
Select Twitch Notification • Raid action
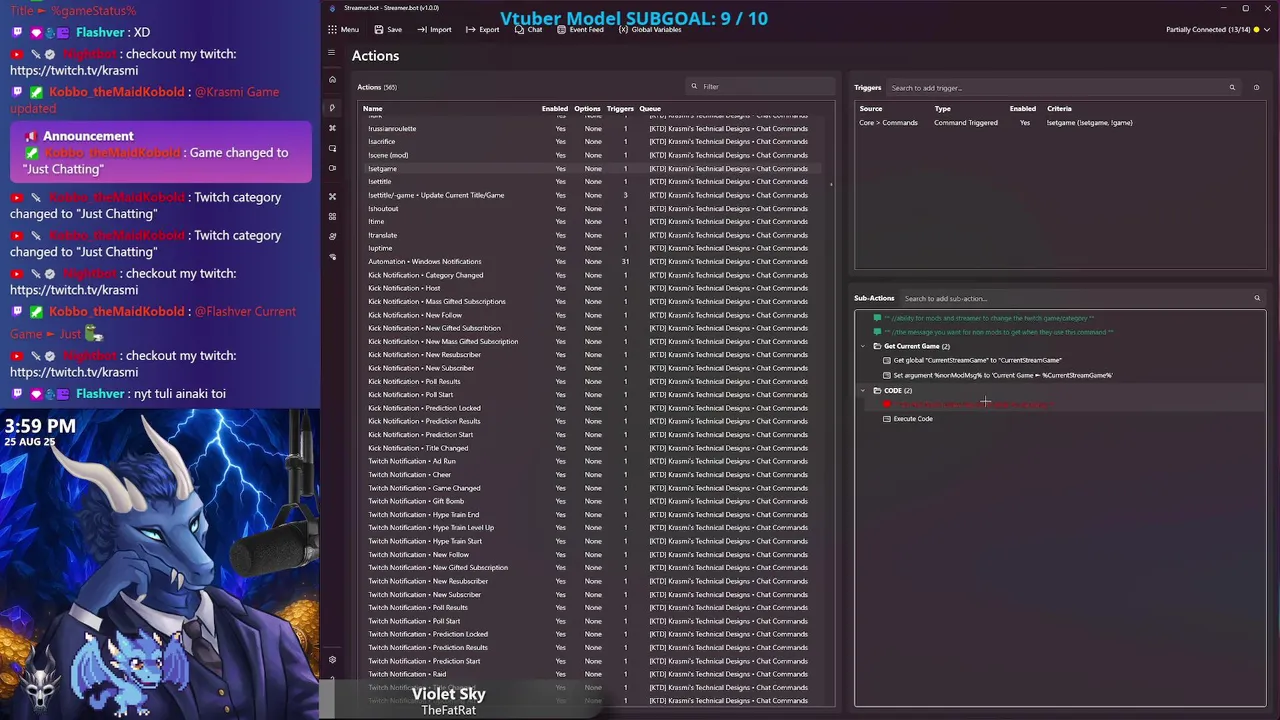coord(595,674)
